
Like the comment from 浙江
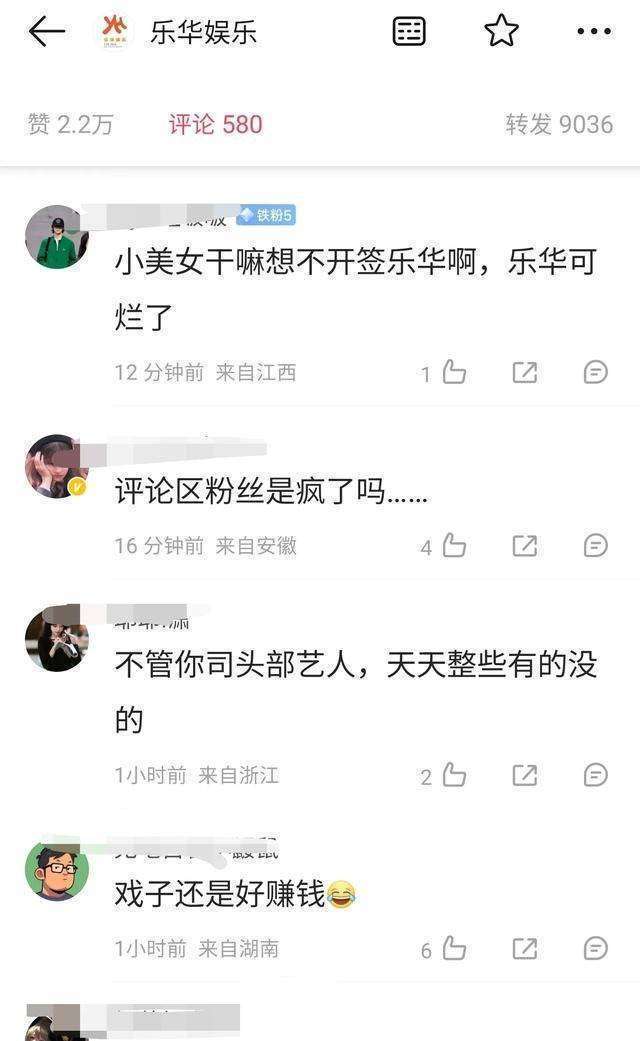point(454,775)
